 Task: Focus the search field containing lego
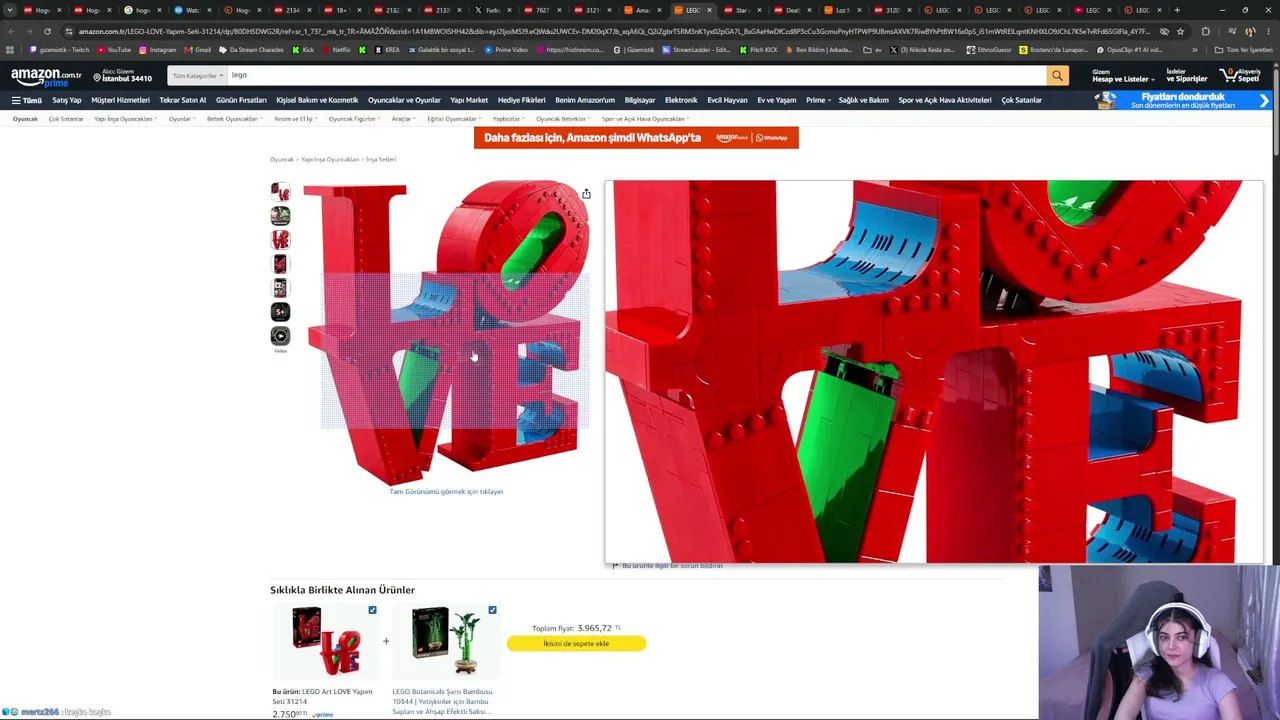tap(636, 76)
